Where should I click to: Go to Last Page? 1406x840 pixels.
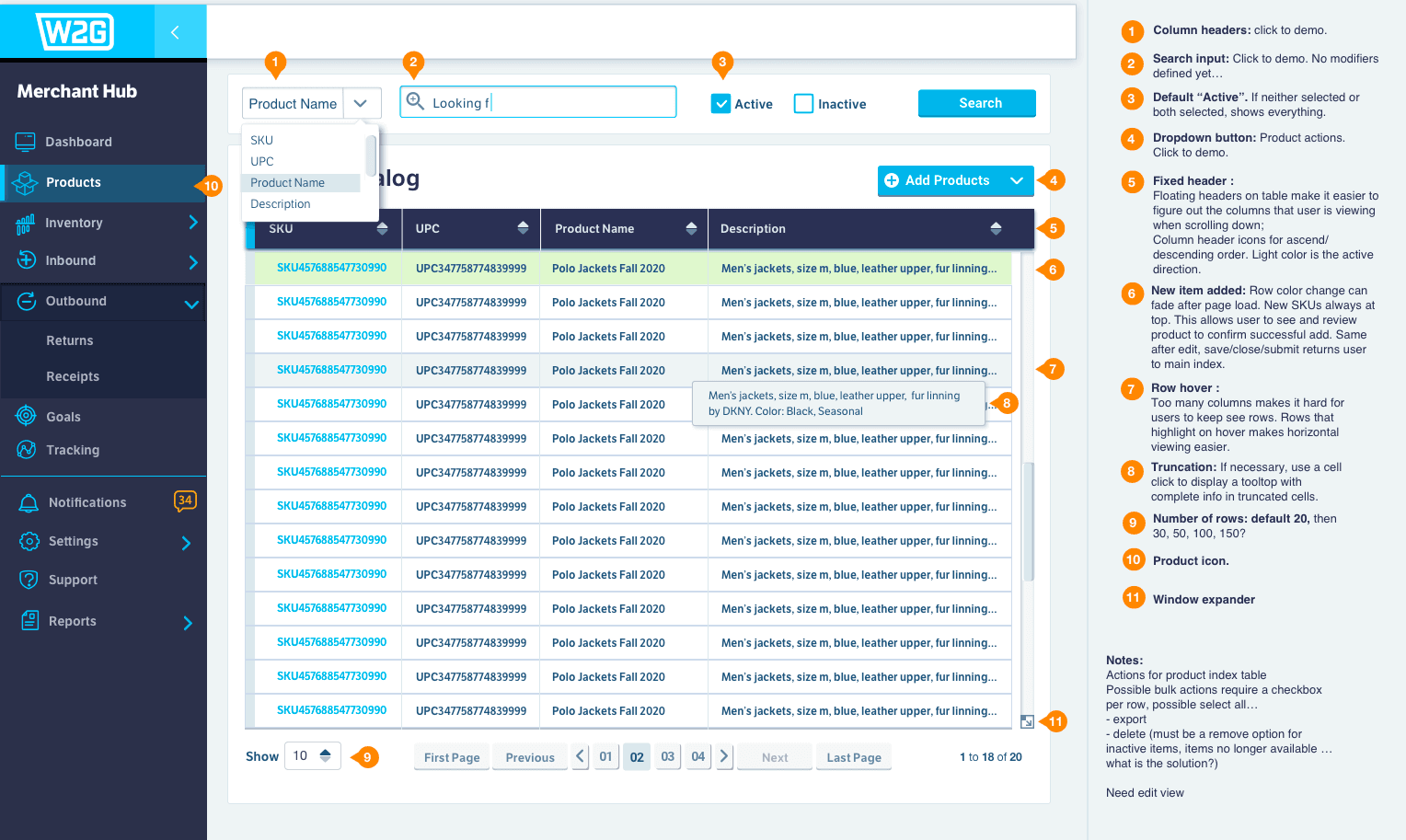pos(853,757)
